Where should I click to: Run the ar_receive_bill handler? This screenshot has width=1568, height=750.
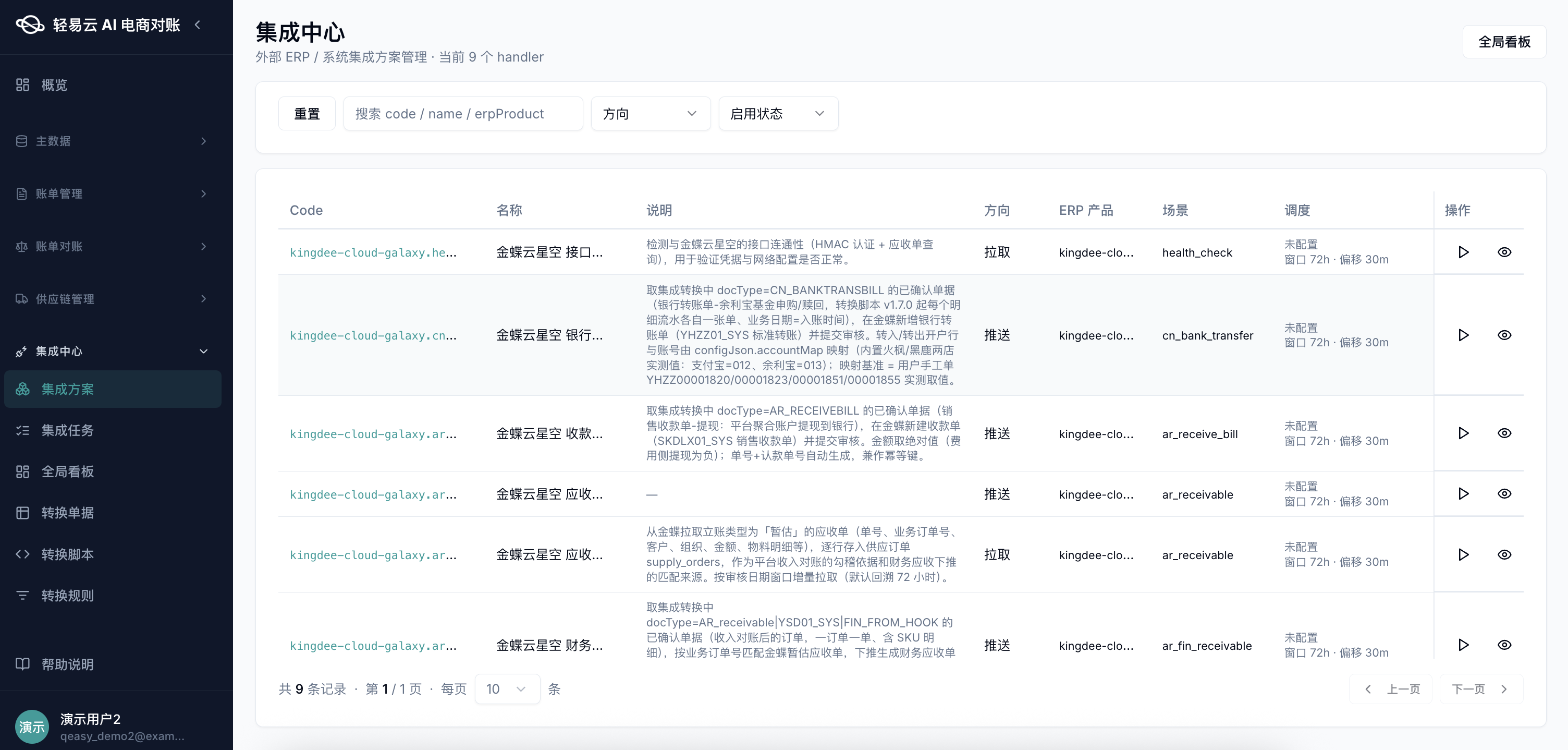click(1463, 433)
